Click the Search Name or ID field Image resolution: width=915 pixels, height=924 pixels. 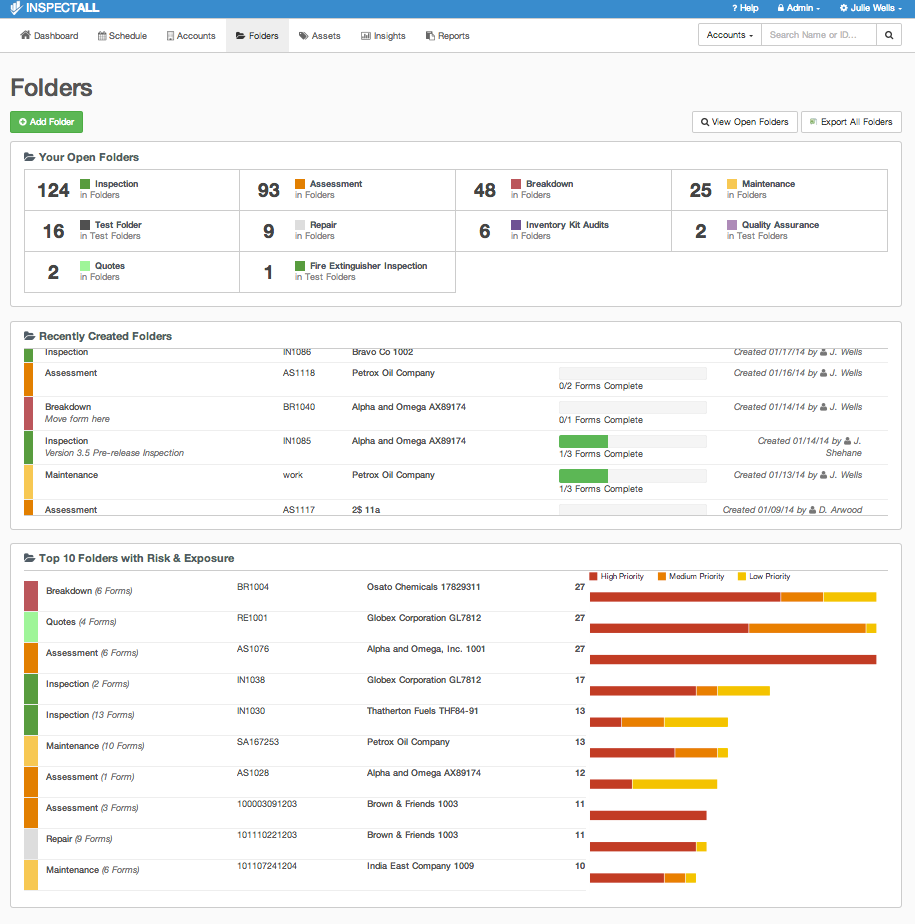[x=819, y=35]
